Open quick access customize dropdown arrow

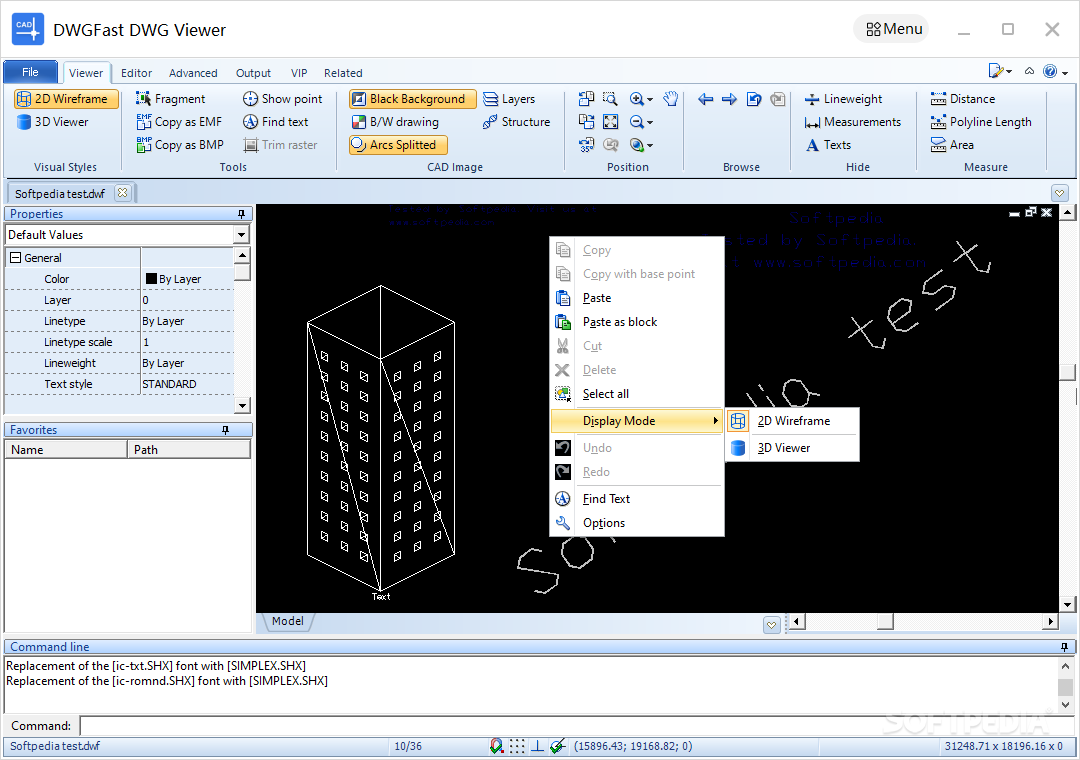click(1009, 72)
